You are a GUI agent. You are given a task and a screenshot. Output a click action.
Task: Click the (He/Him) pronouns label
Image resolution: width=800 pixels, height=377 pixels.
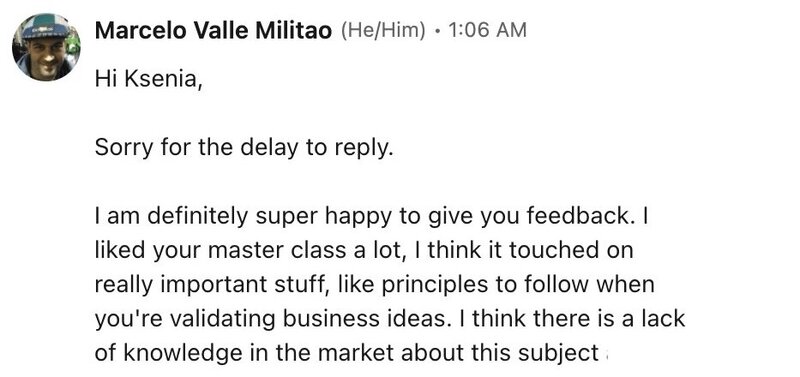pyautogui.click(x=383, y=31)
